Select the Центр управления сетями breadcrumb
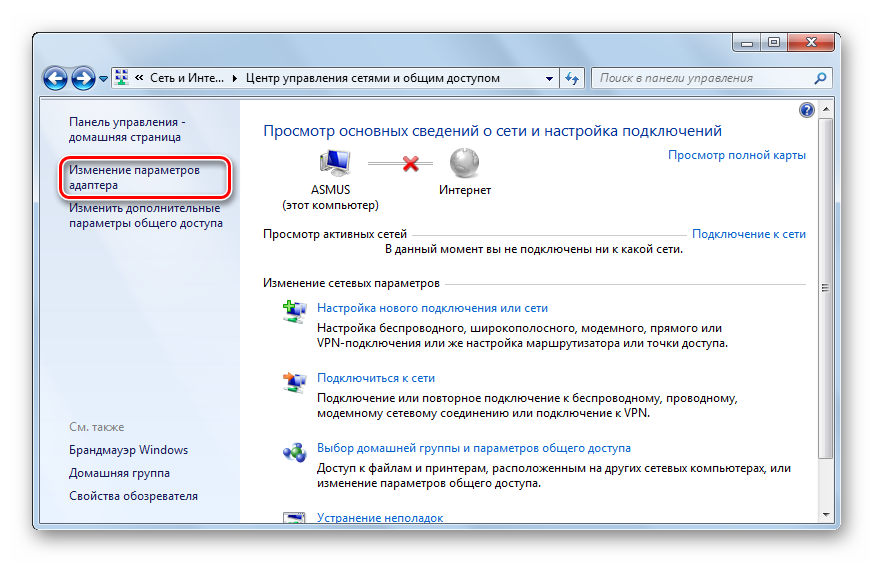Image resolution: width=874 pixels, height=563 pixels. click(x=372, y=78)
